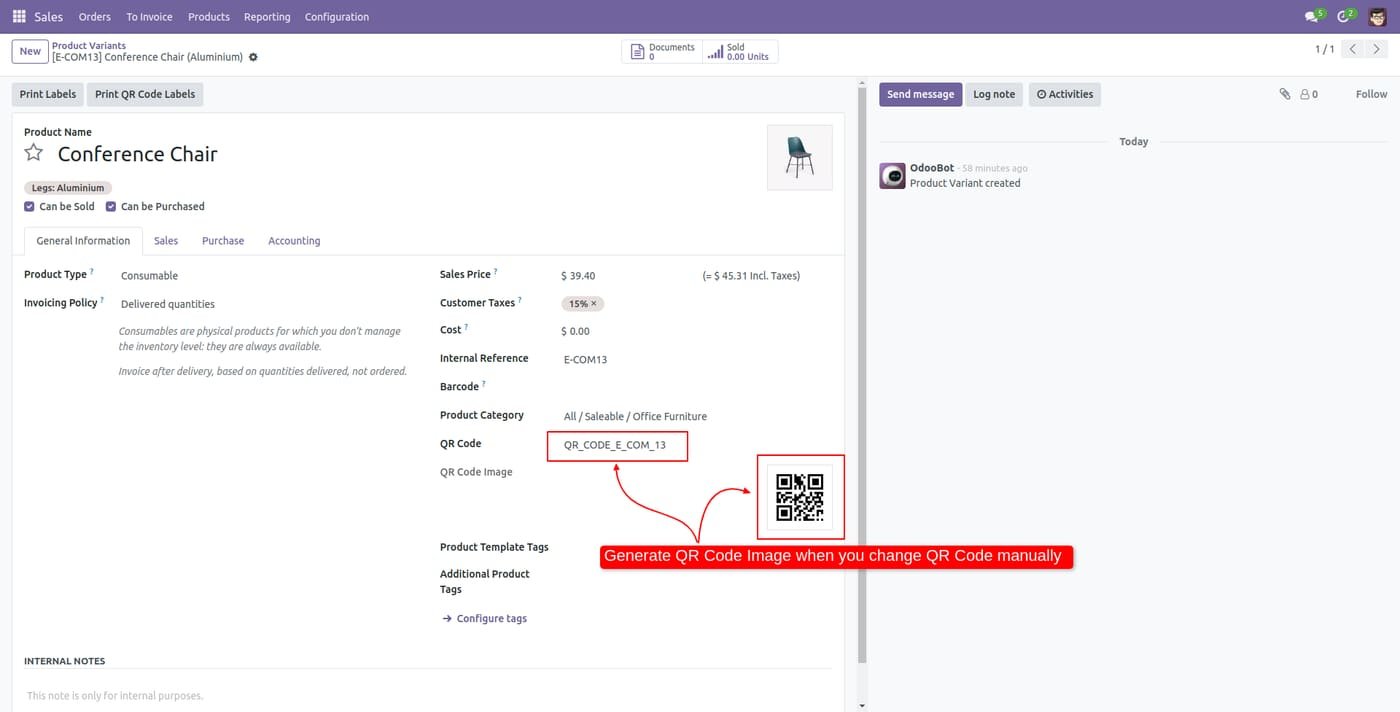Toggle the Can be Purchased checkbox
The image size is (1400, 712).
pyautogui.click(x=111, y=206)
